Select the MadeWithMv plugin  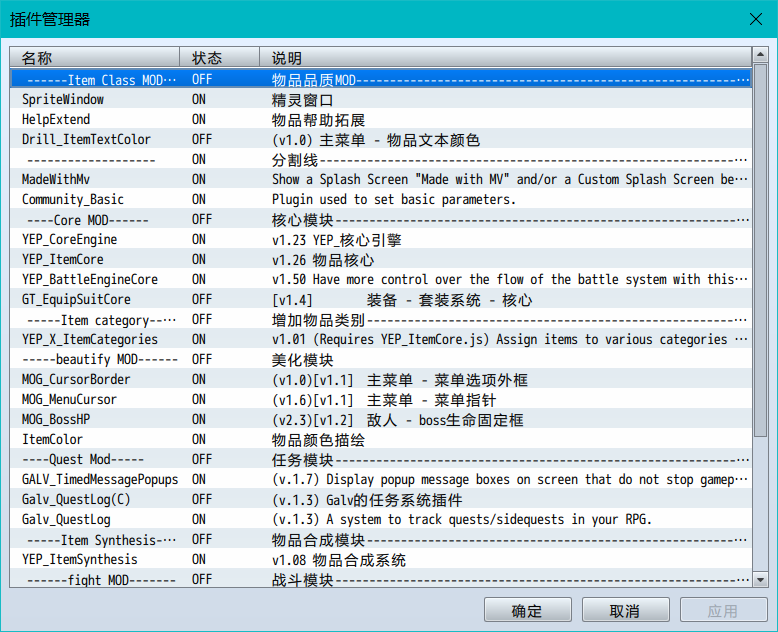tap(380, 180)
